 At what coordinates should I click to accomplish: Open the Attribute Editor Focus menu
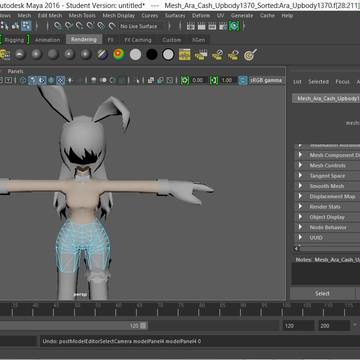pyautogui.click(x=342, y=82)
